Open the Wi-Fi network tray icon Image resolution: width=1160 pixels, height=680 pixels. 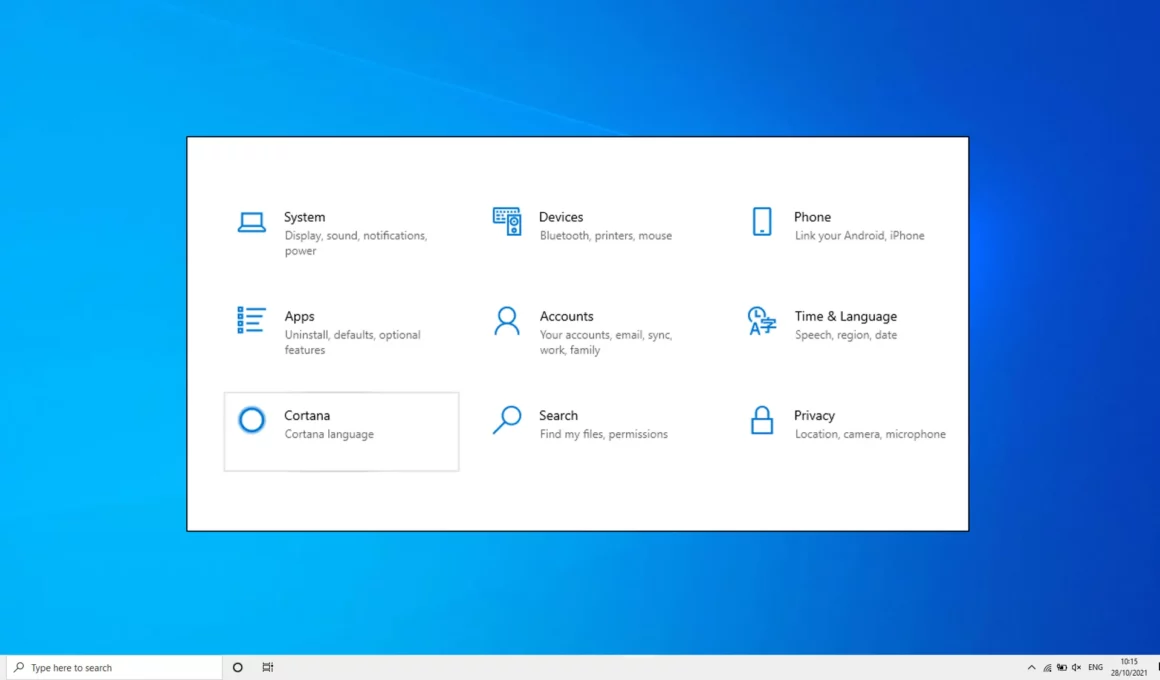click(x=1047, y=667)
